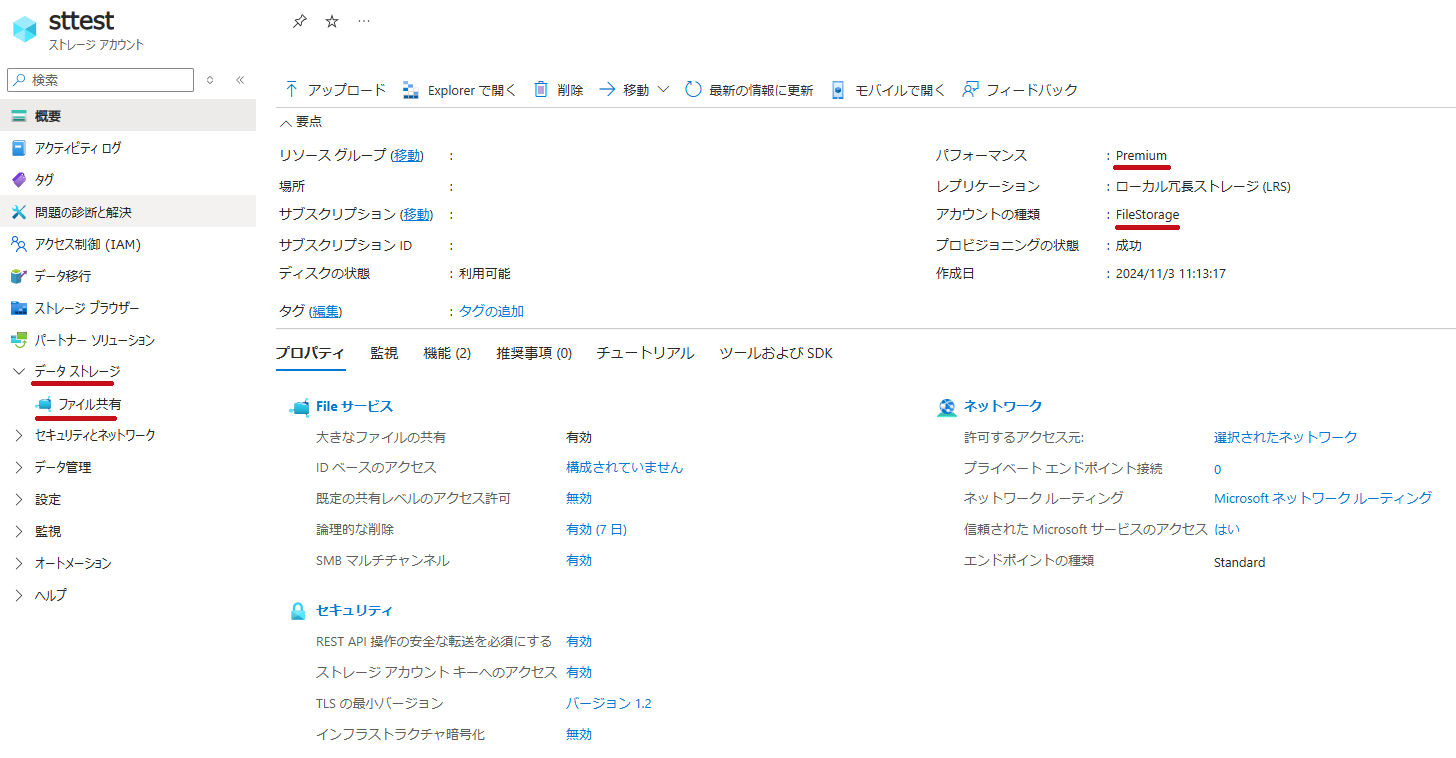The width and height of the screenshot is (1456, 758).
Task: Open アクティビティ ログ in the sidebar
Action: point(128,148)
